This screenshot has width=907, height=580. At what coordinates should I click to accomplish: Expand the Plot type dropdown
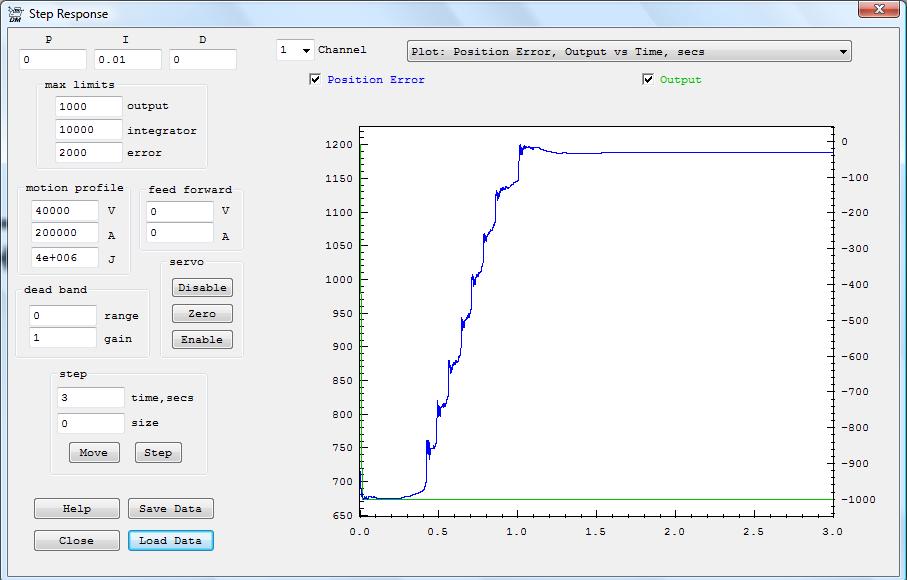tap(843, 51)
